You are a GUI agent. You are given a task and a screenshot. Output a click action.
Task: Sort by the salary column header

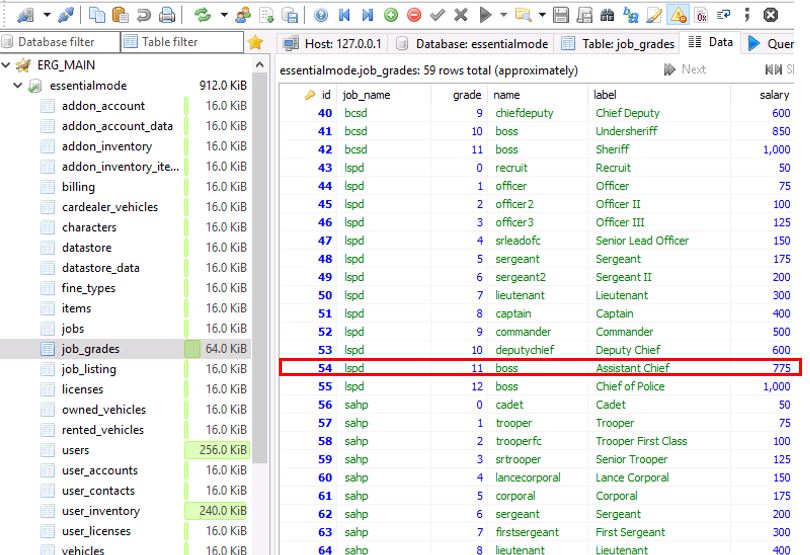coord(762,95)
